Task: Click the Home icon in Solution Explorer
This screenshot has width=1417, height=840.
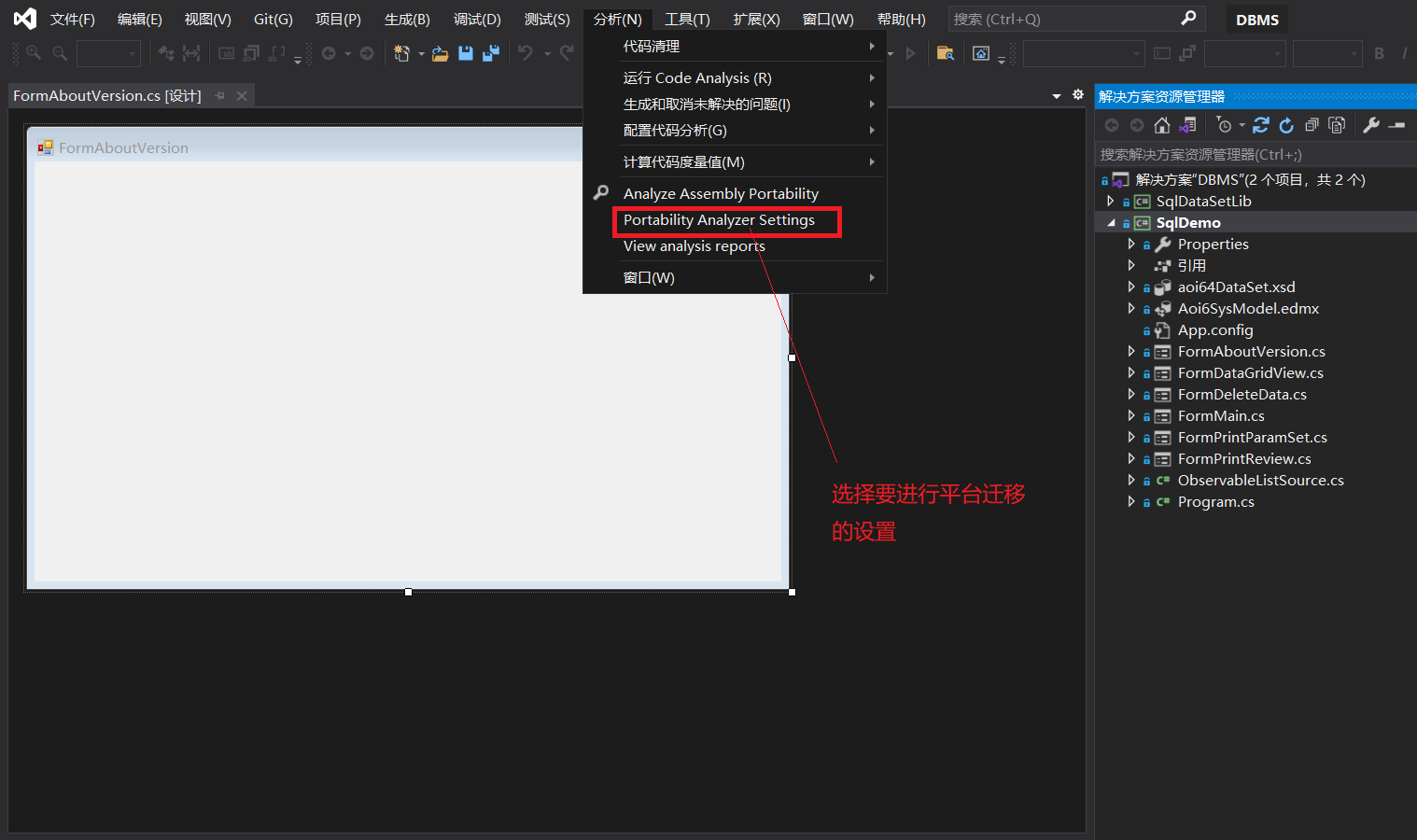Action: tap(1162, 125)
